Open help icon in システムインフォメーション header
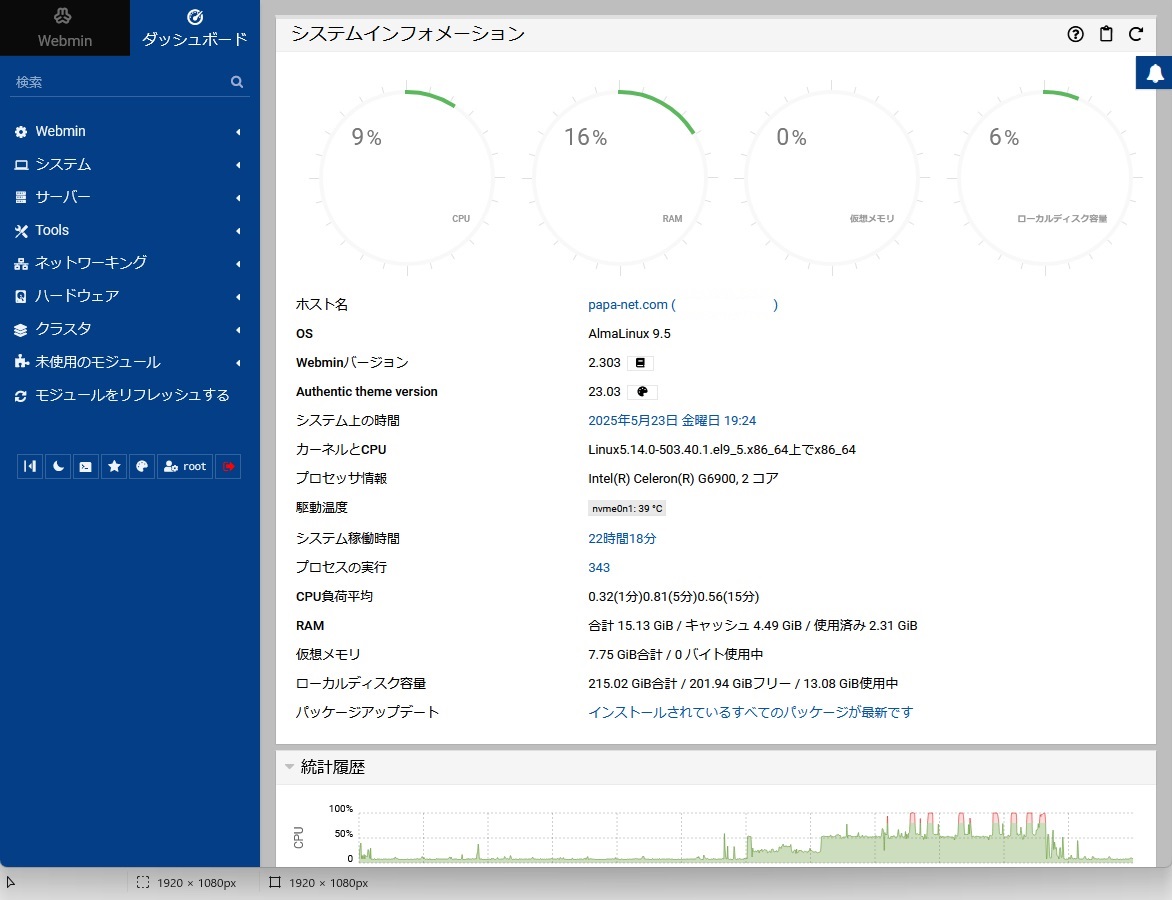 (1076, 34)
